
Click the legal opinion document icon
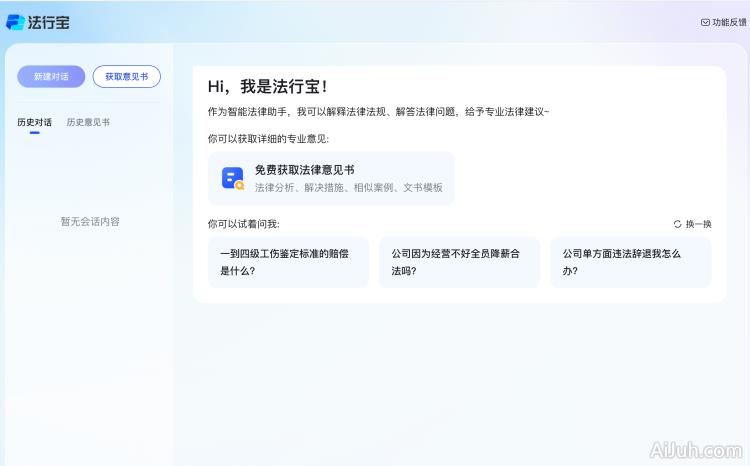click(232, 178)
